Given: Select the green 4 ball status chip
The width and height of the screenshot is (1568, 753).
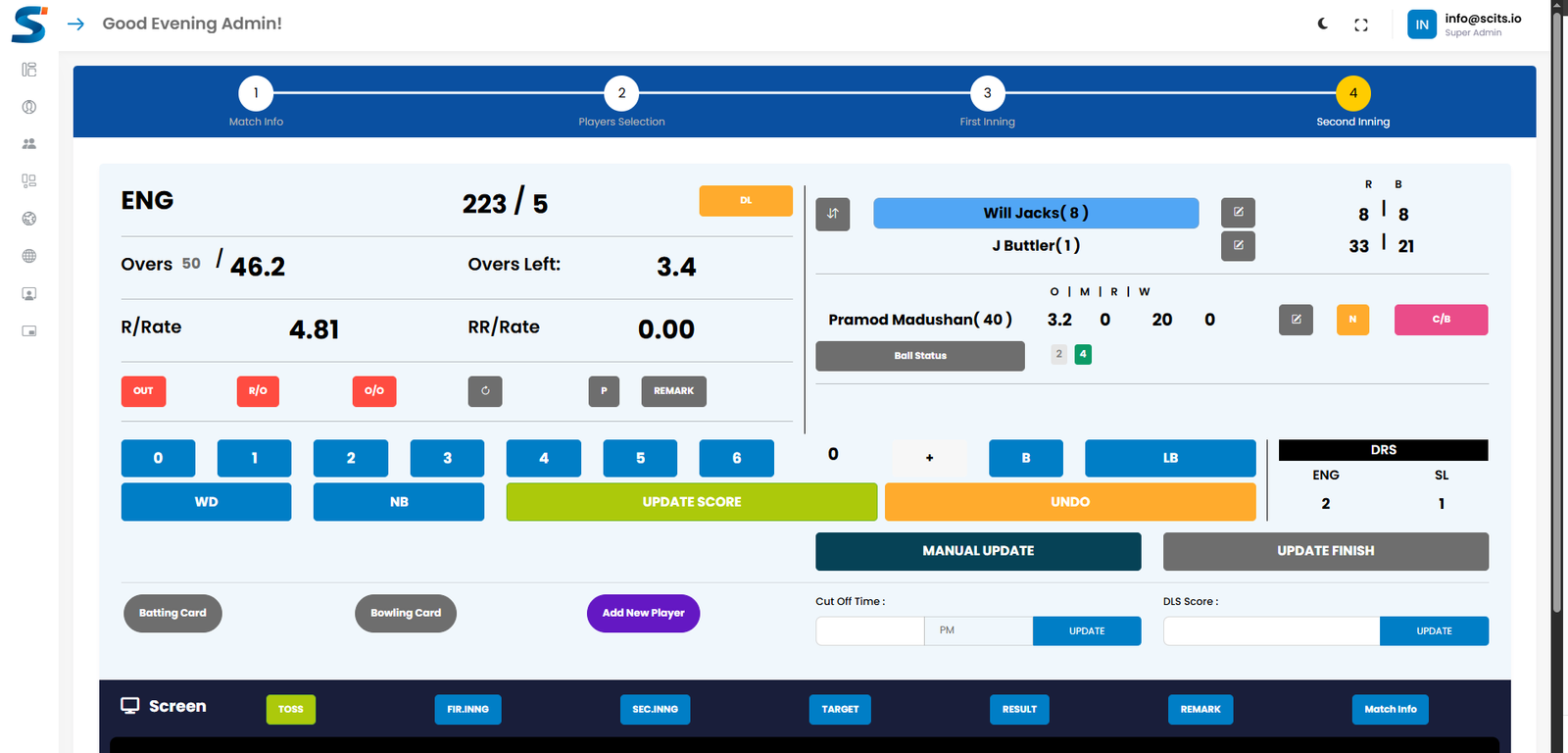Looking at the screenshot, I should click(1083, 354).
